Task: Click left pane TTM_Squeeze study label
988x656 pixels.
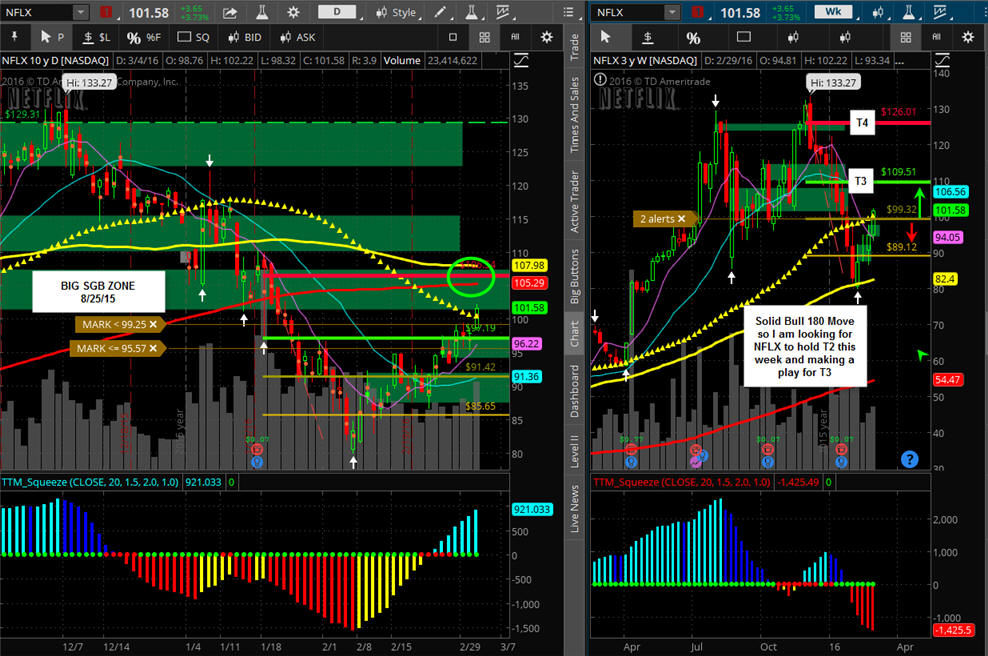Action: tap(90, 482)
